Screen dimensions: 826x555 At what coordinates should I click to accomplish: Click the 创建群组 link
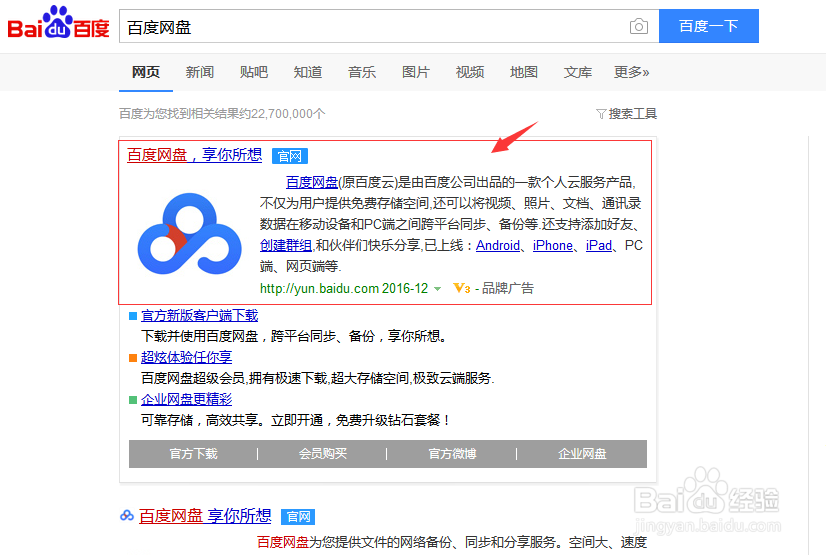pos(286,245)
